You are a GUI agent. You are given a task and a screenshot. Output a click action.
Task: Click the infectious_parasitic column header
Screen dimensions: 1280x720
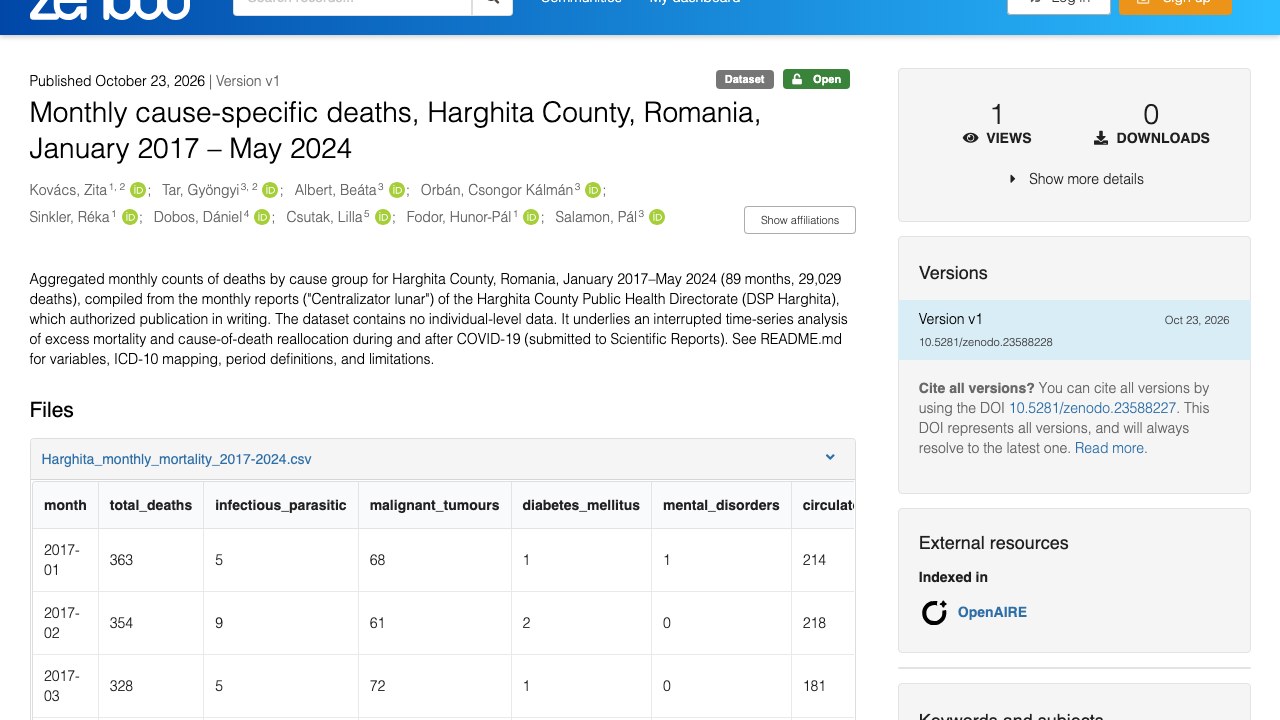[281, 505]
